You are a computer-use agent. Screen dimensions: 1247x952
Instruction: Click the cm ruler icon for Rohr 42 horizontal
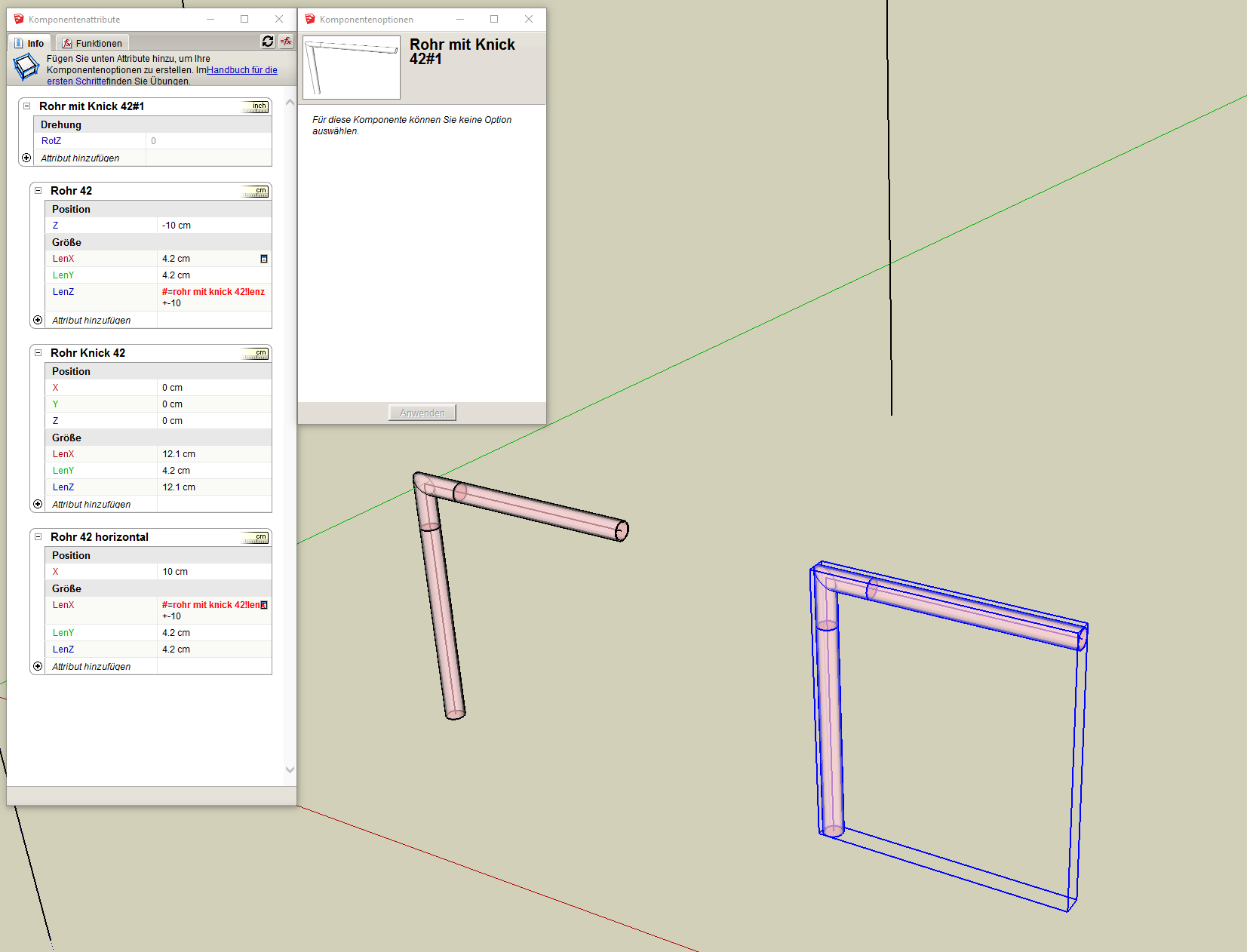256,538
